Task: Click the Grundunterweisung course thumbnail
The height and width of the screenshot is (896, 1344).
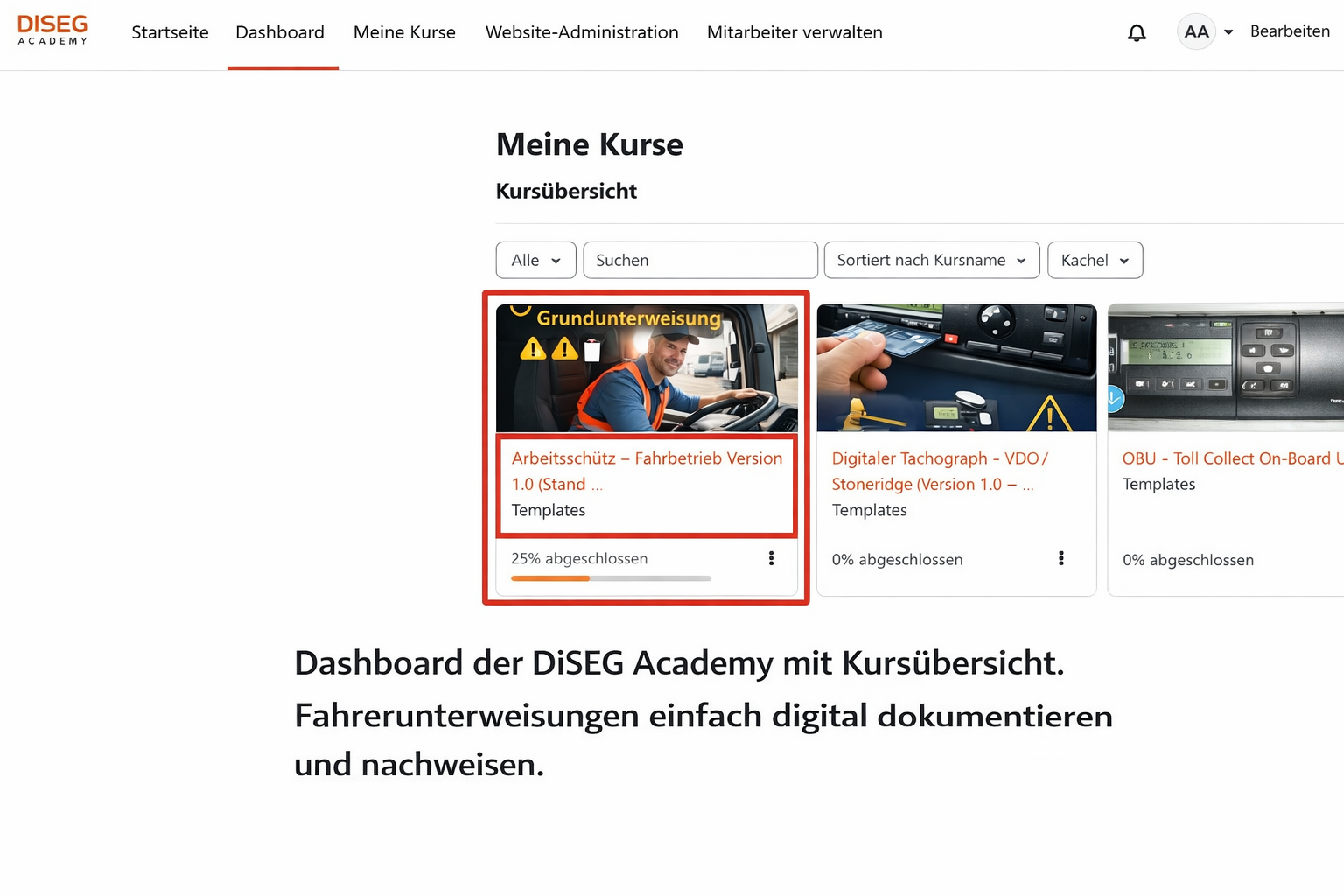Action: [646, 367]
